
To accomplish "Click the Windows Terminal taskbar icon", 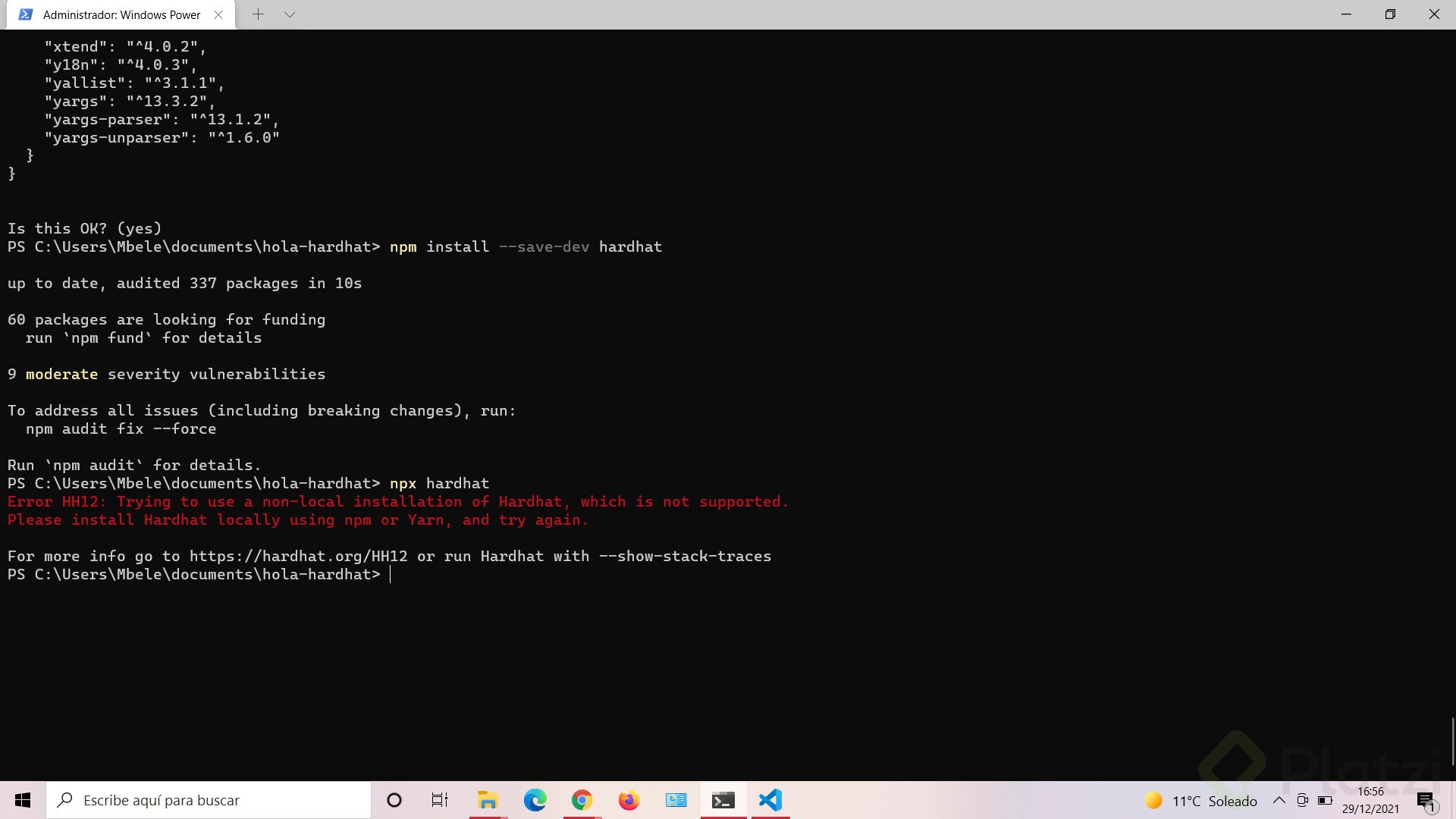I will point(723,800).
